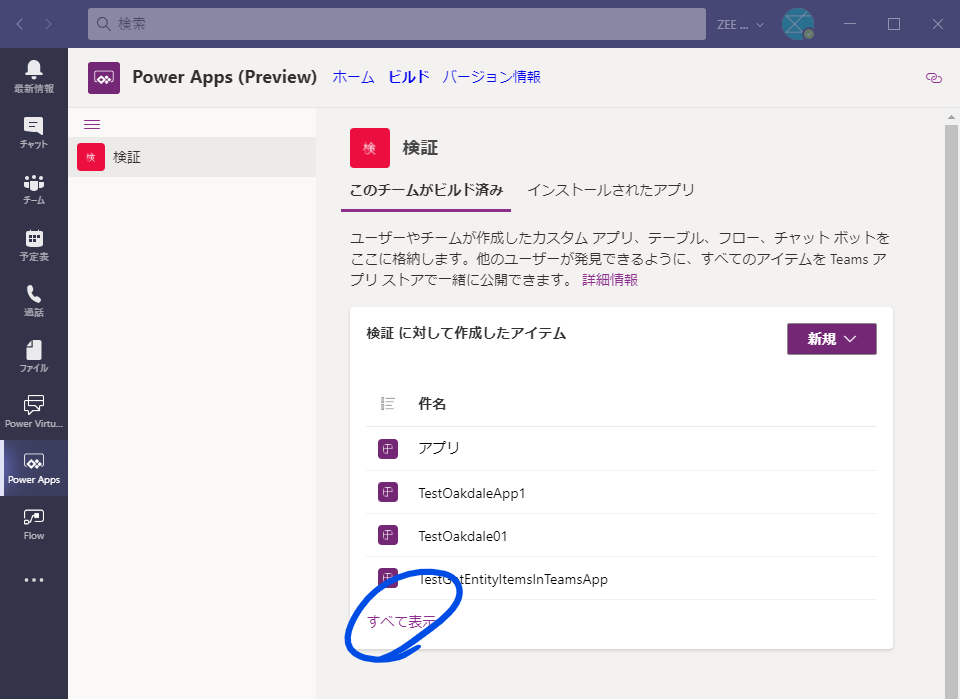960x699 pixels.
Task: Open the バージョン情報 tab
Action: pos(492,77)
